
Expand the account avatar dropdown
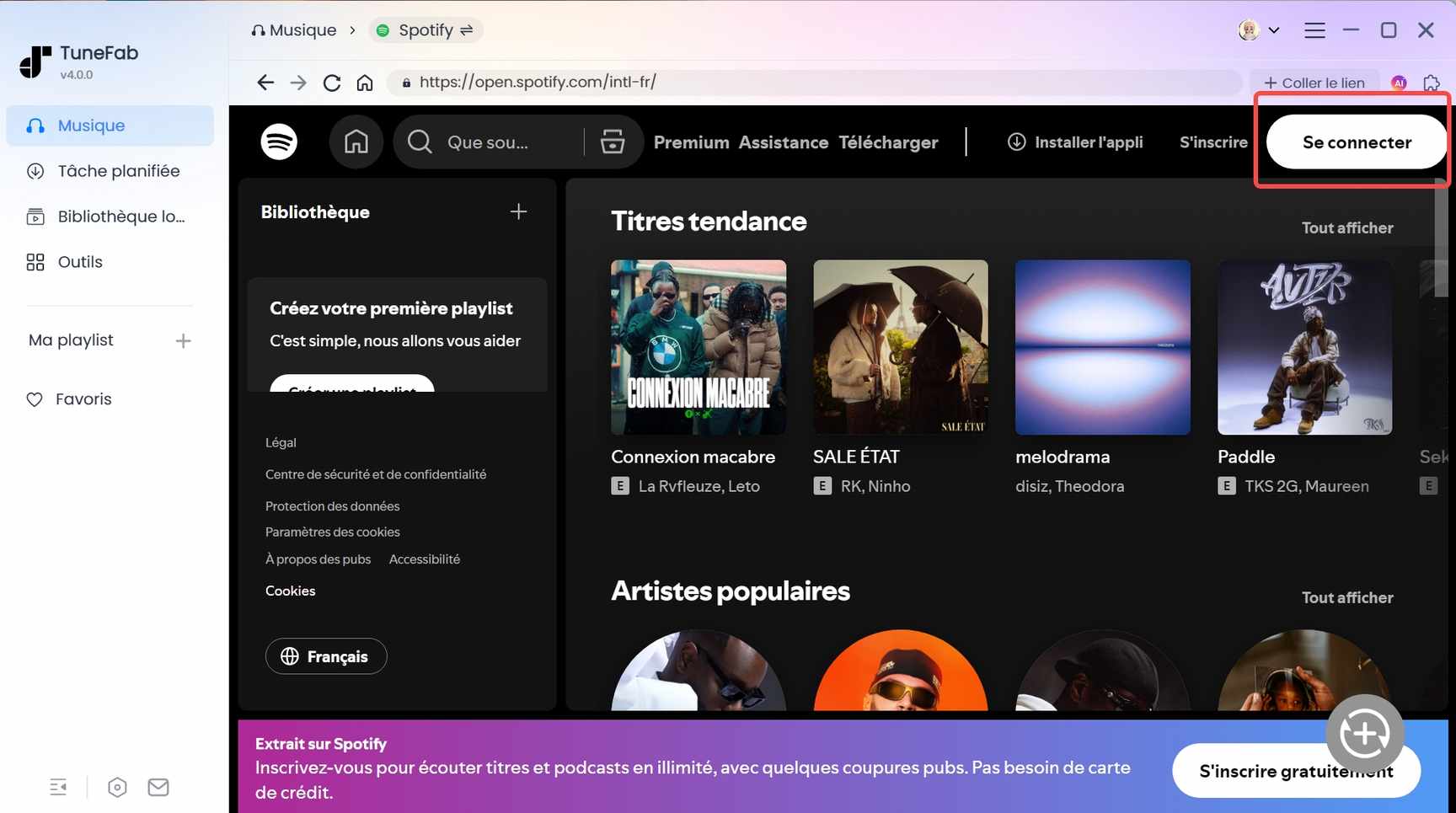tap(1259, 29)
